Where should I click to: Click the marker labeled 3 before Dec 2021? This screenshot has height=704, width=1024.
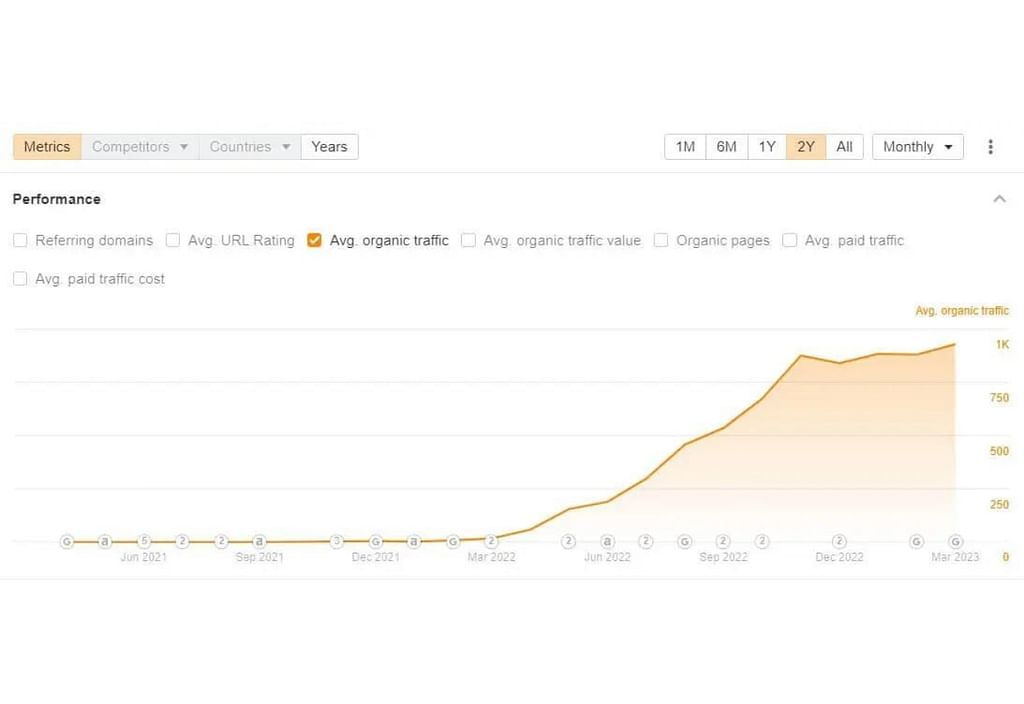(x=337, y=541)
